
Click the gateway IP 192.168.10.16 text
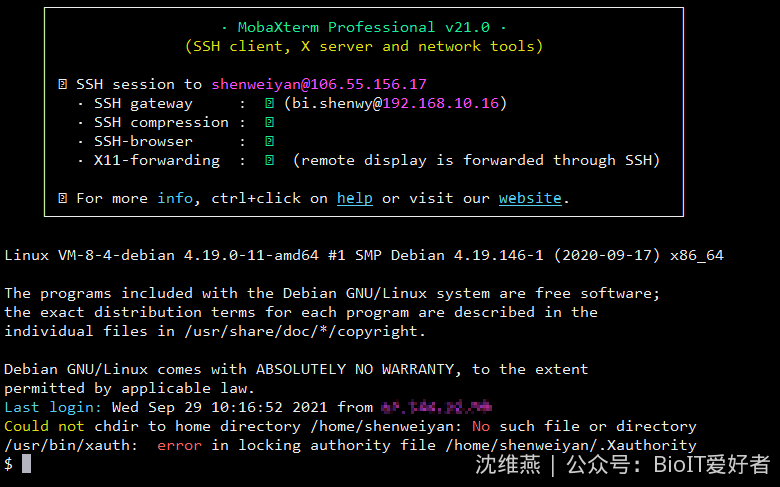coord(440,103)
